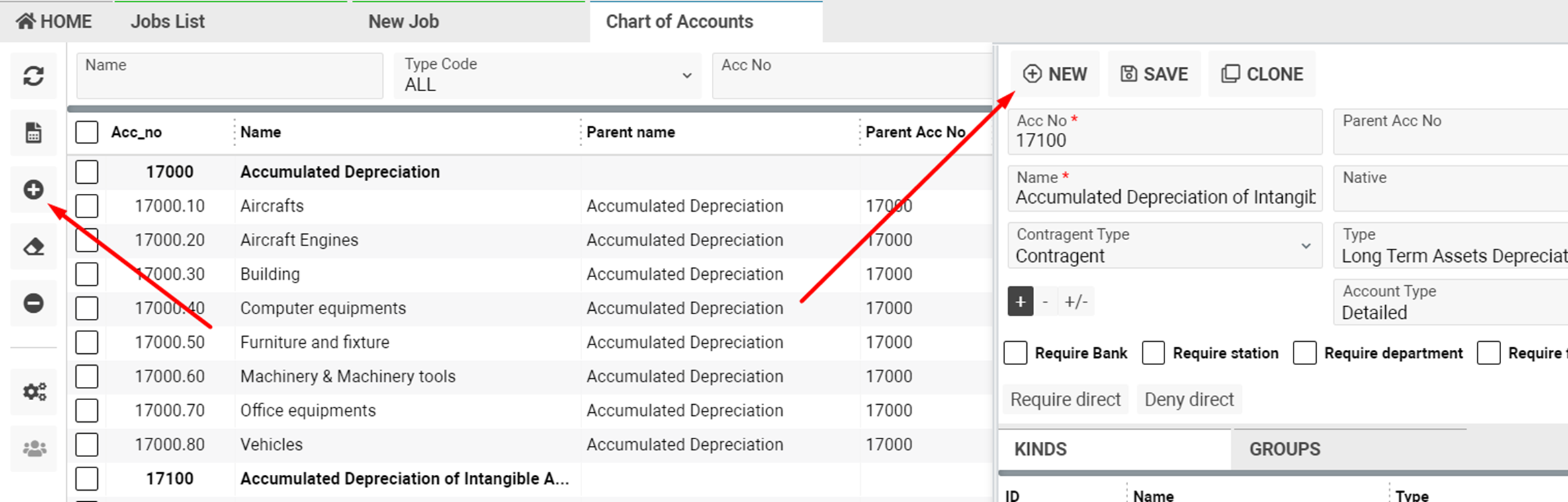The image size is (1568, 502).
Task: Open the Account Type Detailed selector
Action: coord(1449,303)
